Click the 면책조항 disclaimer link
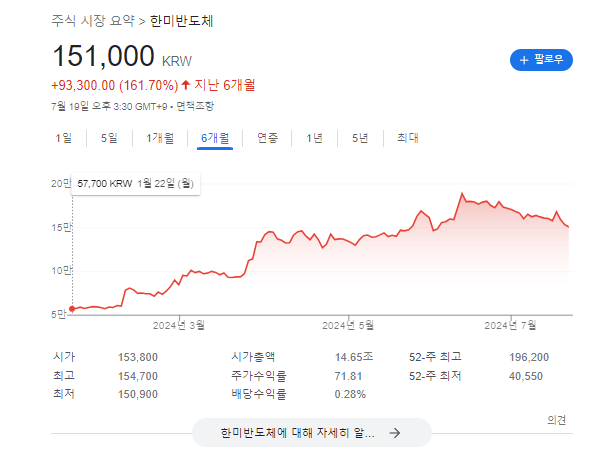This screenshot has width=595, height=450. (195, 106)
